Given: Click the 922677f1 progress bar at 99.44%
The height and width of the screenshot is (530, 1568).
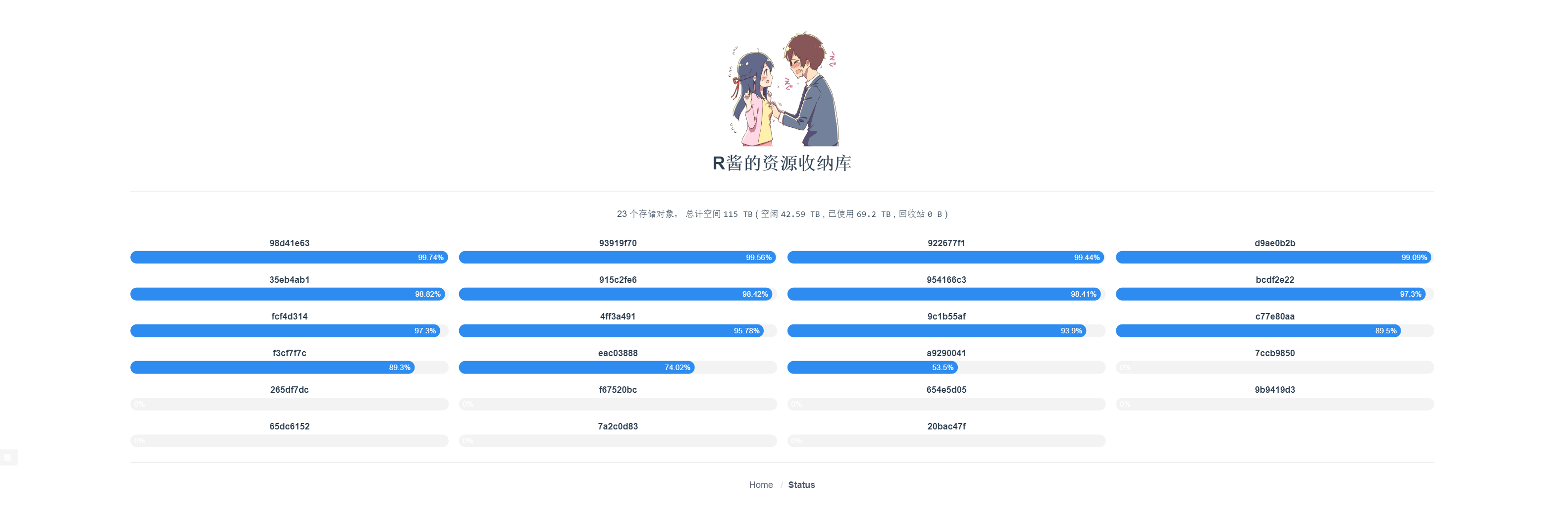Looking at the screenshot, I should coord(945,258).
